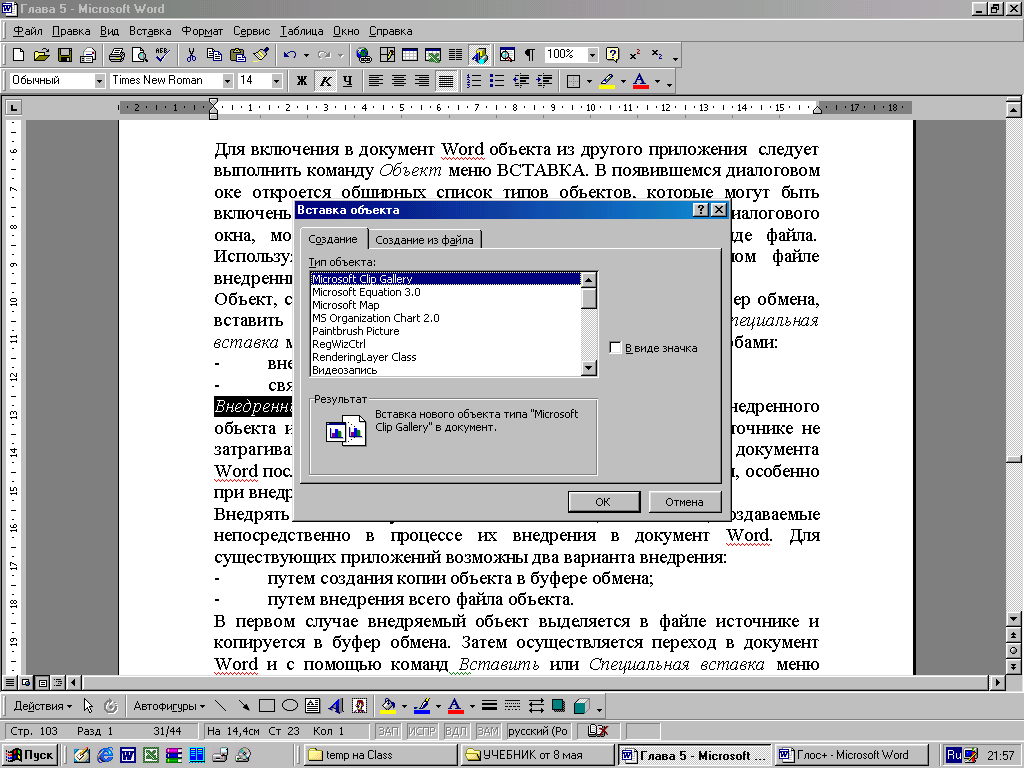The height and width of the screenshot is (768, 1024).
Task: Insert WordArt icon
Action: tap(336, 705)
